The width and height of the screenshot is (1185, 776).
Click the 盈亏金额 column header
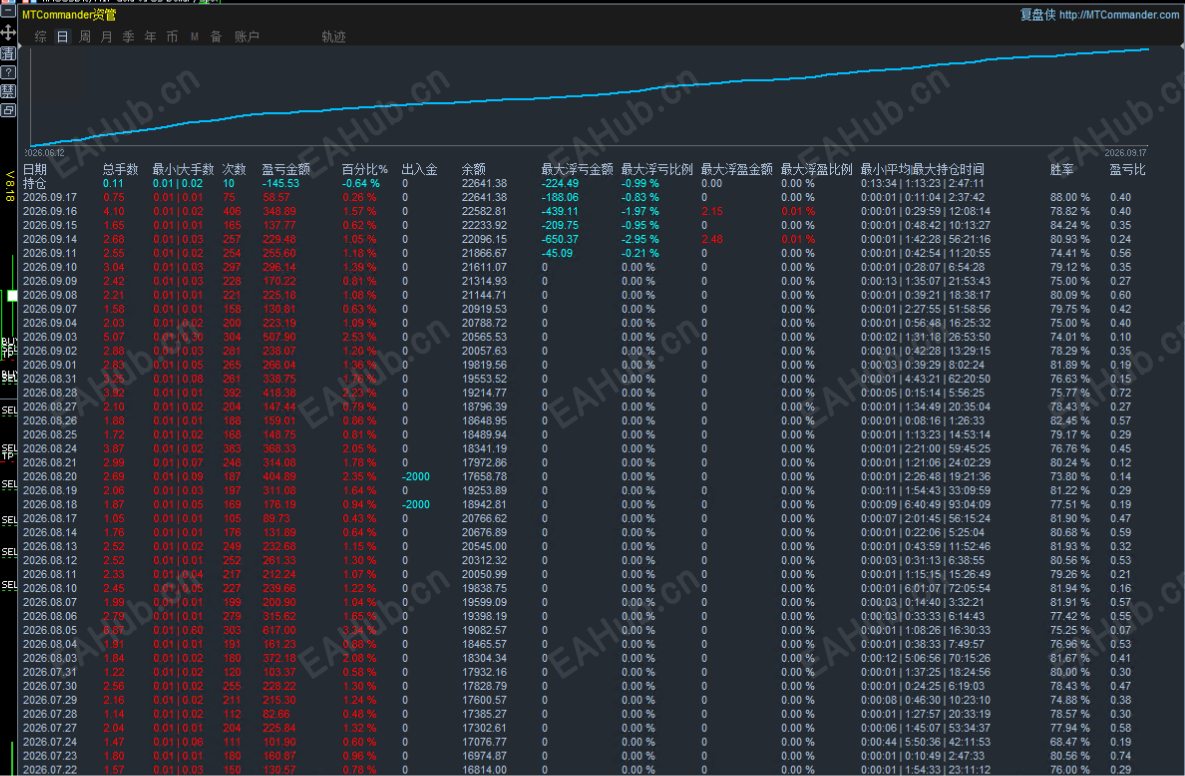pyautogui.click(x=286, y=169)
